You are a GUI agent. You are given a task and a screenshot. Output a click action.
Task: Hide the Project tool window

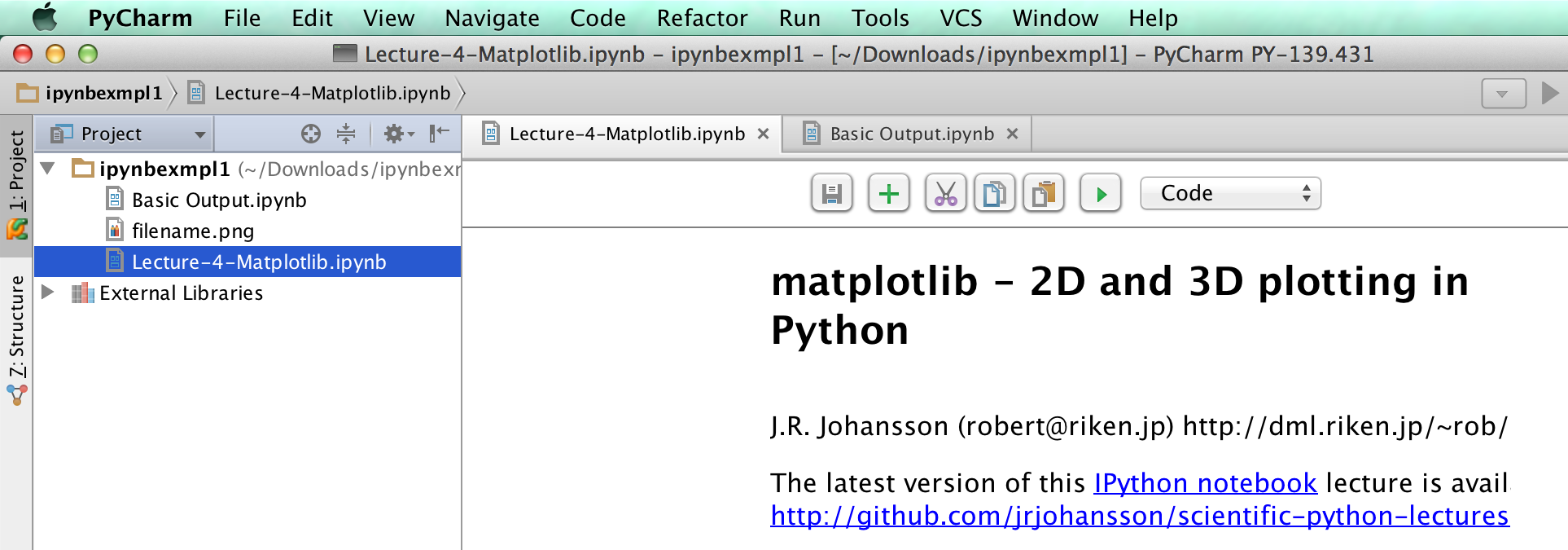click(x=440, y=134)
